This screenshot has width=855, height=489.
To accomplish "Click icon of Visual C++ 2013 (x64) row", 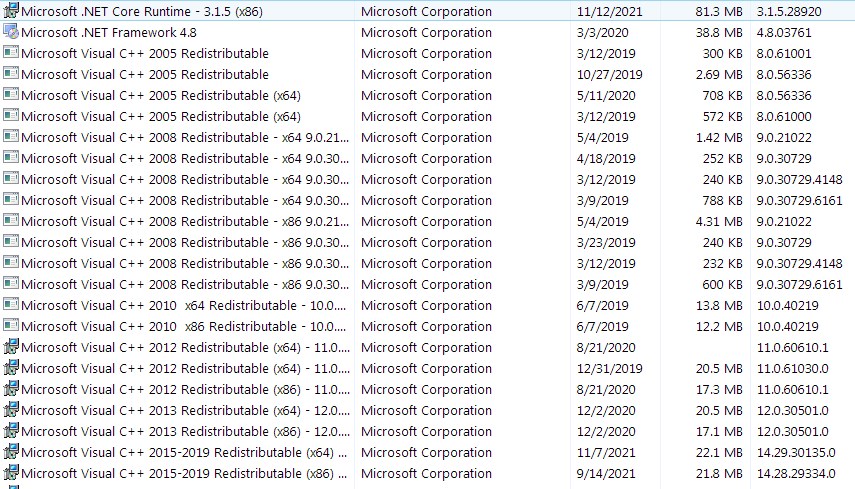I will (11, 410).
